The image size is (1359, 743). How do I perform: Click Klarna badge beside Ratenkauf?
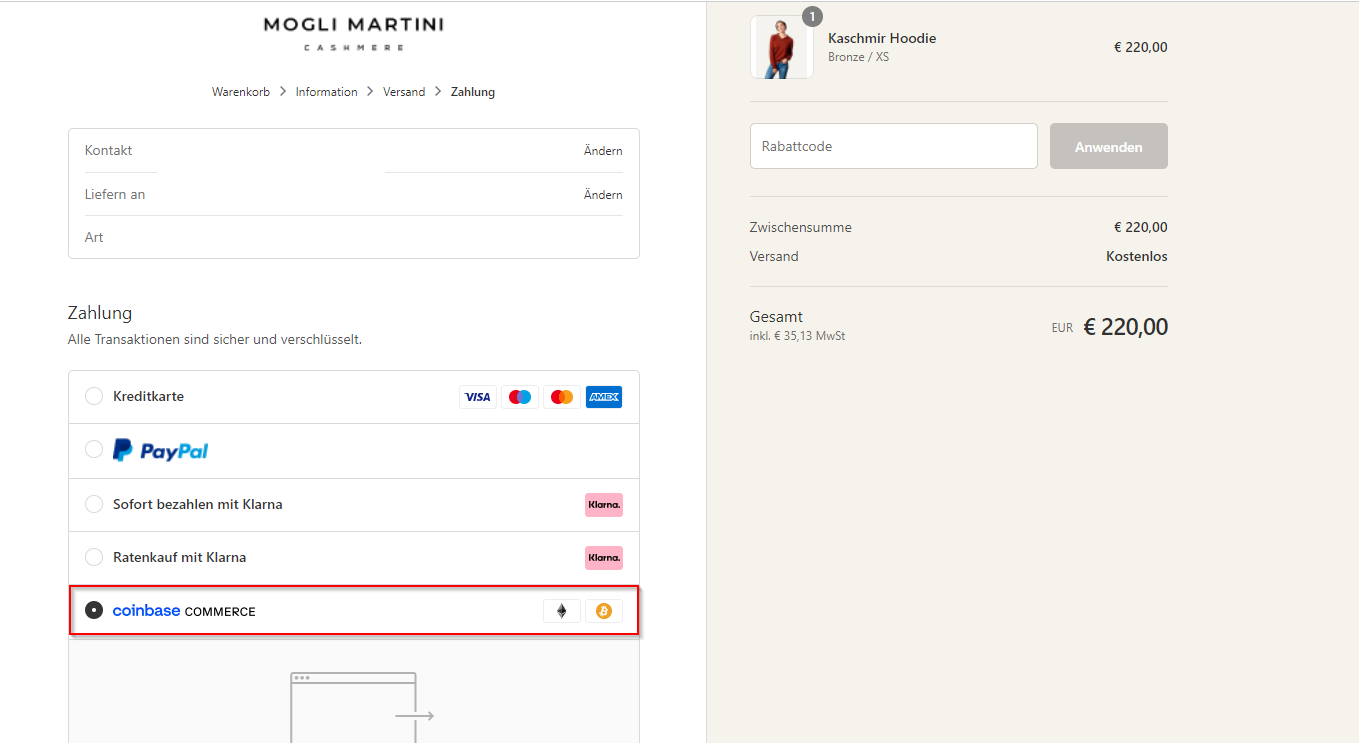[x=604, y=558]
